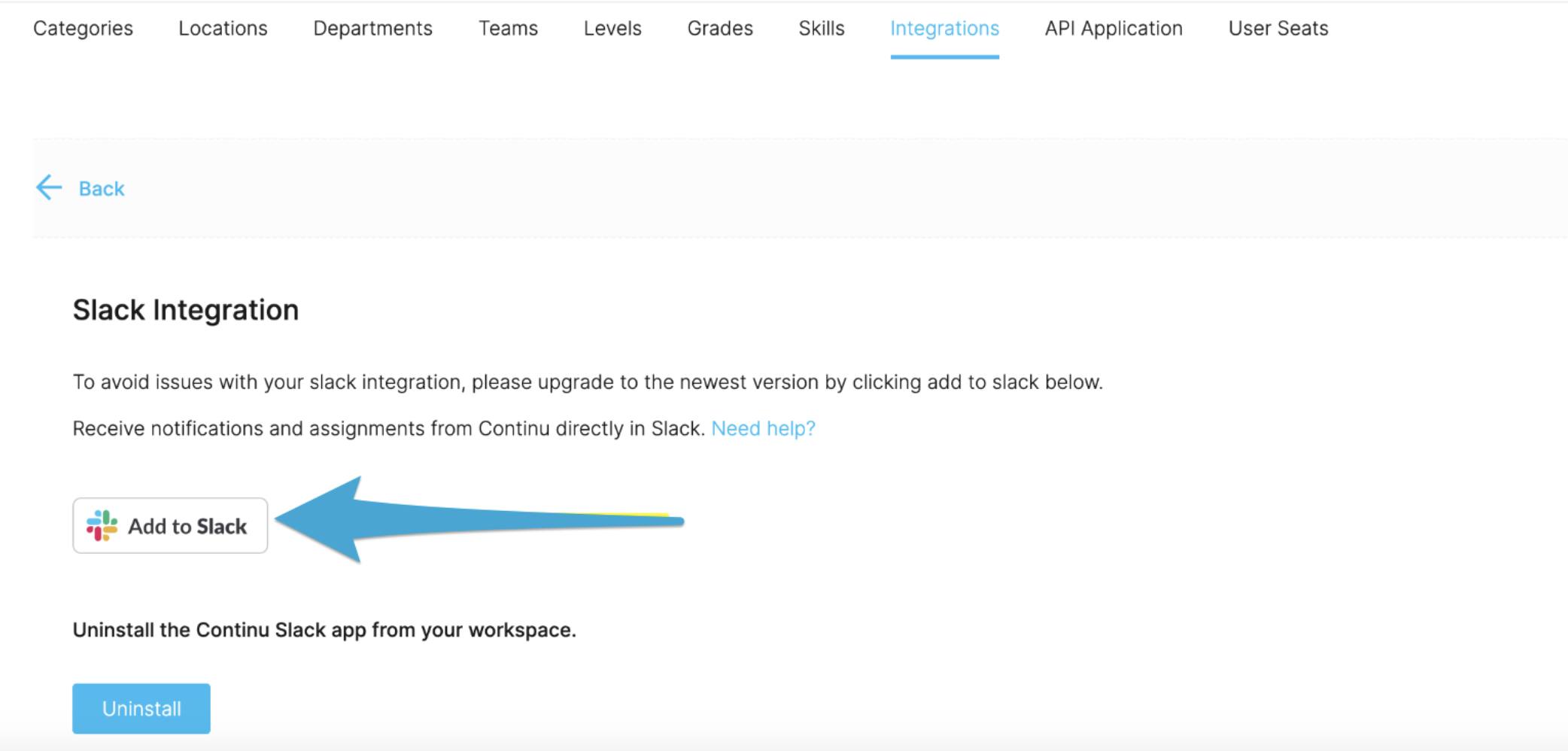The height and width of the screenshot is (751, 1568).
Task: Go to the User Seats tab
Action: coord(1278,29)
